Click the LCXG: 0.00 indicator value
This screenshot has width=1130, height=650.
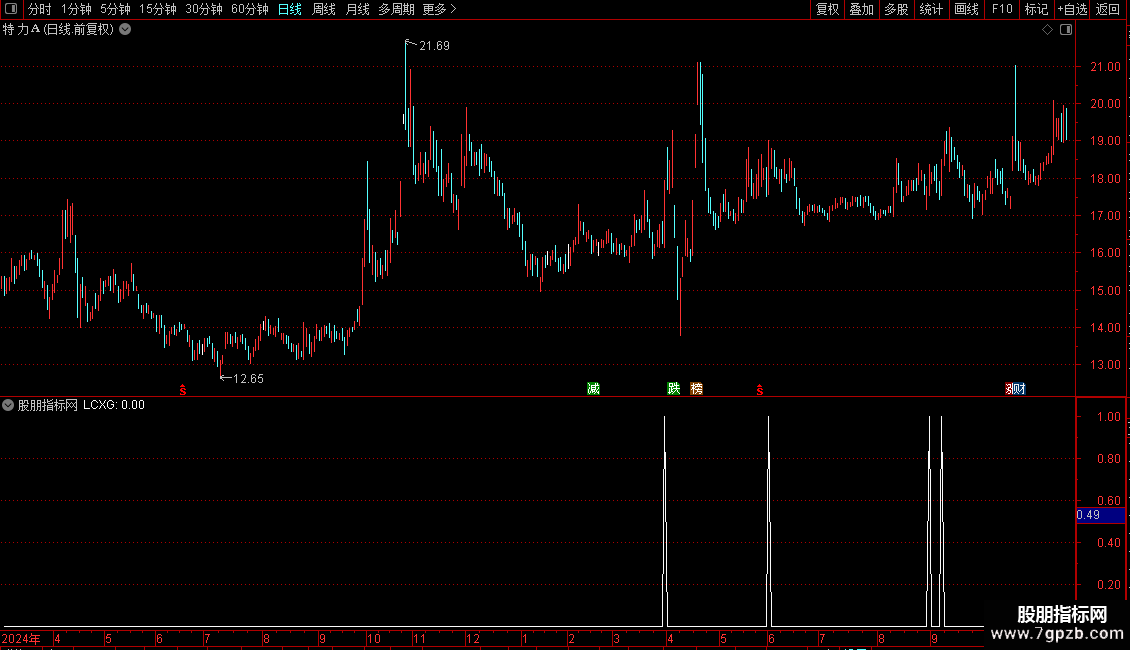[x=114, y=405]
